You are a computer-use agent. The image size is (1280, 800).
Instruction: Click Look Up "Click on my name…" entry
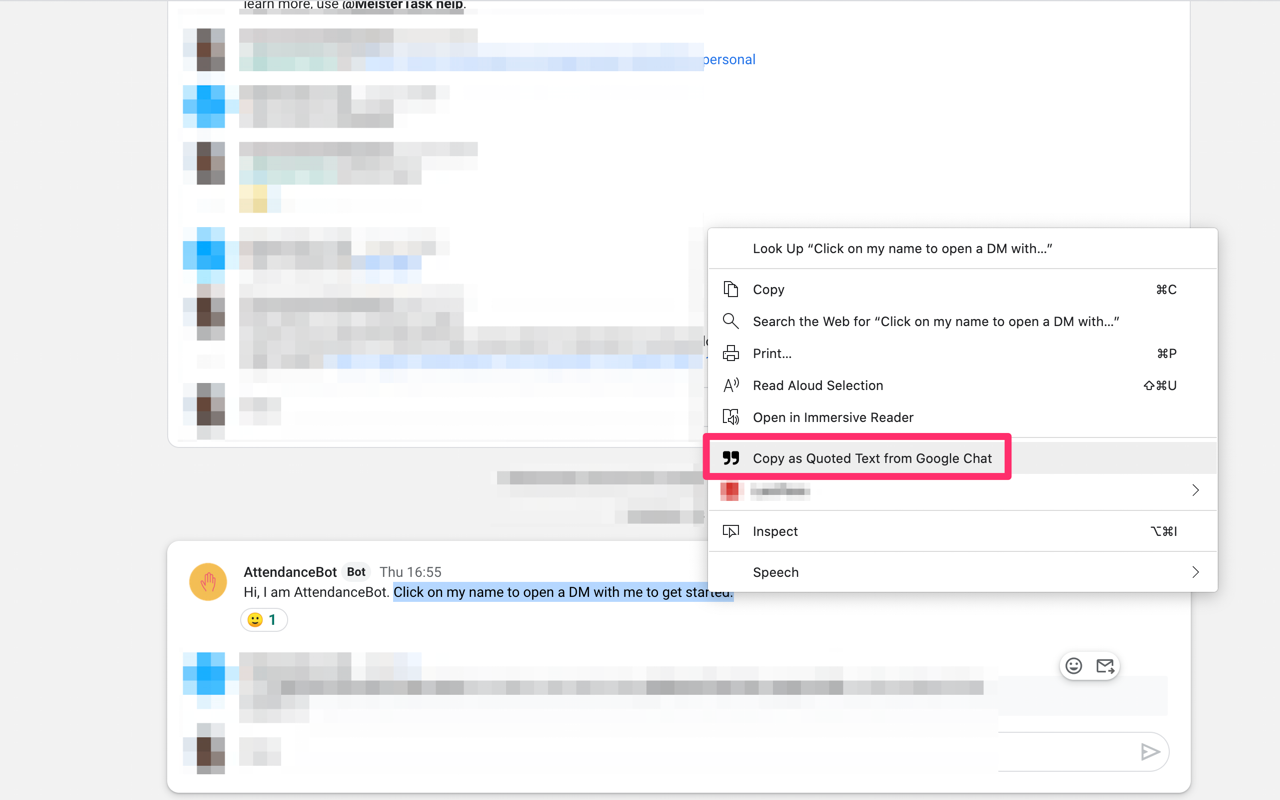point(962,248)
